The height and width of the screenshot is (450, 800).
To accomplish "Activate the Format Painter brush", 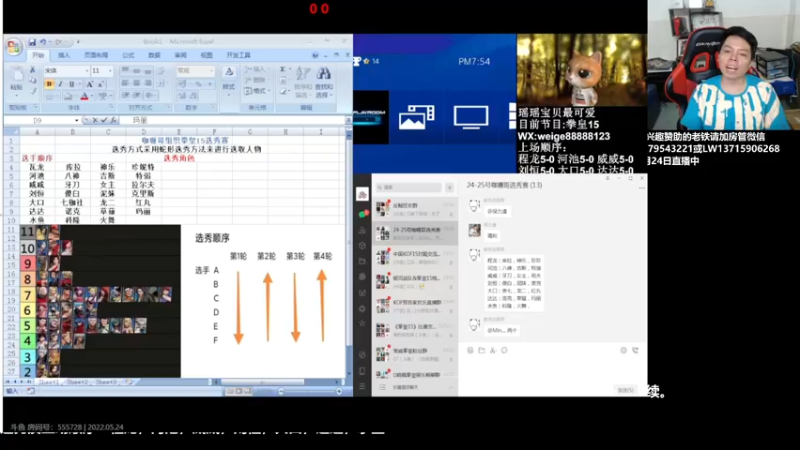I will (33, 91).
